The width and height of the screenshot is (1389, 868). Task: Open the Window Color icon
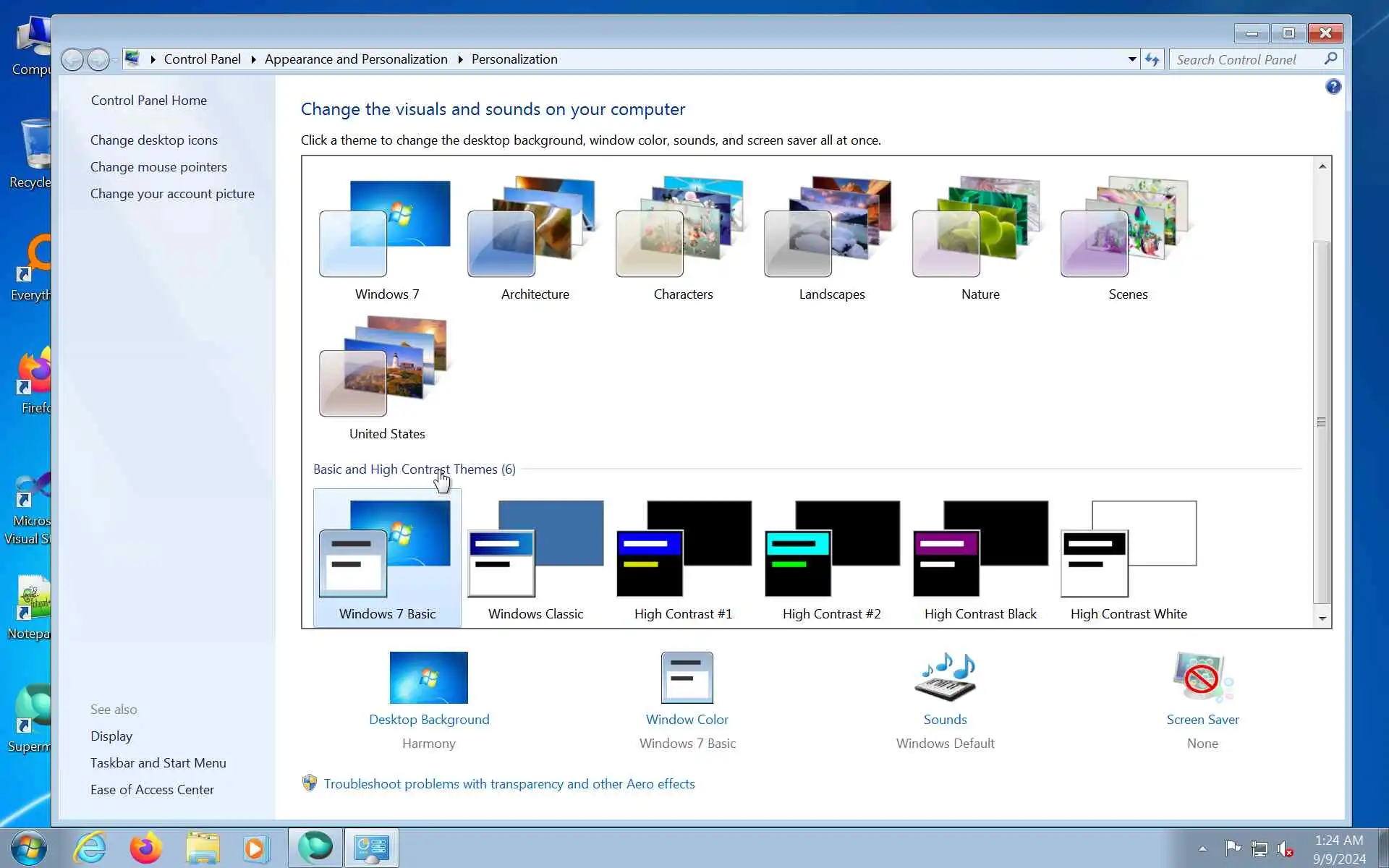tap(687, 678)
